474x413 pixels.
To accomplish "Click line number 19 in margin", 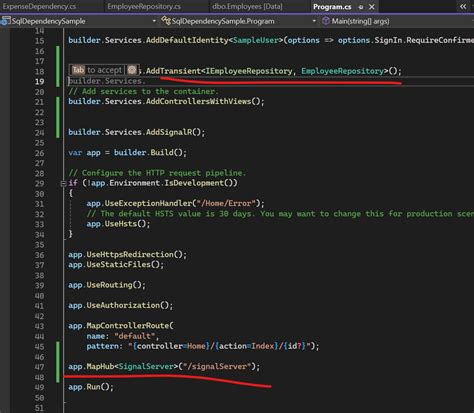I will pos(39,81).
